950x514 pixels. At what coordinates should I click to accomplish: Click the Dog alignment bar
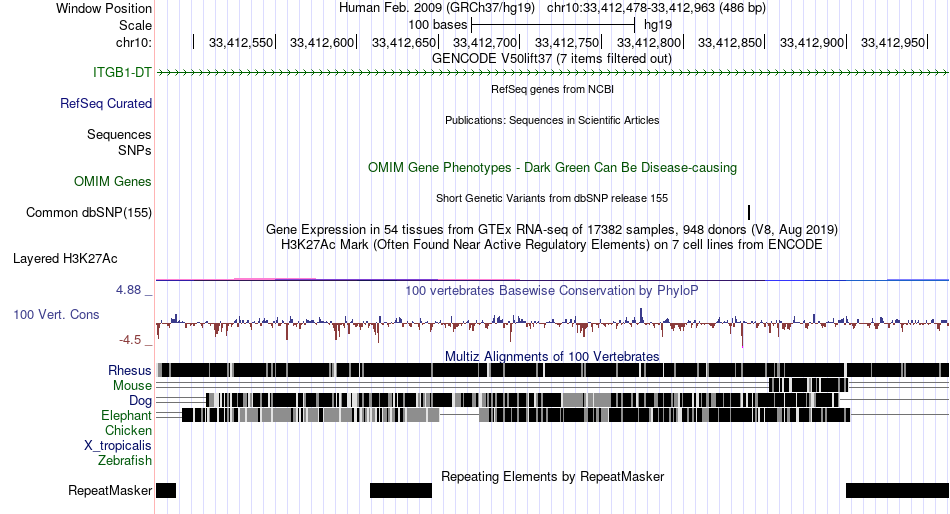coord(522,400)
